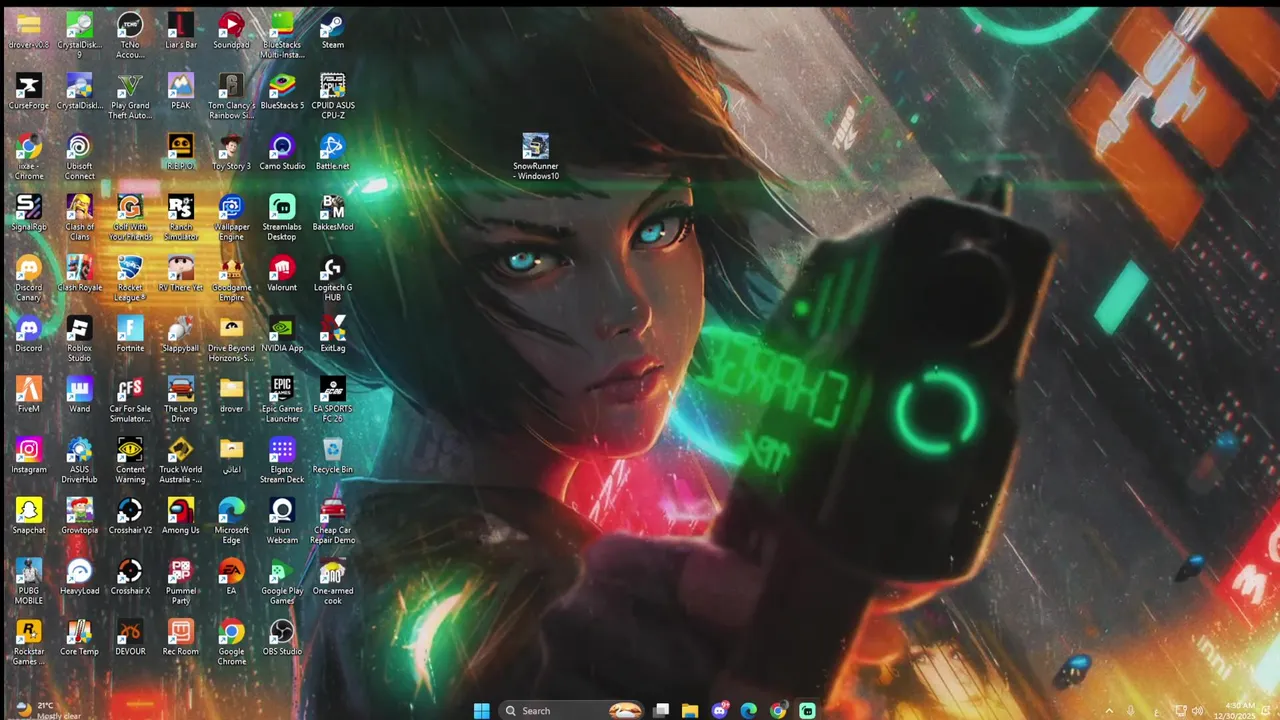Open BakkesMod from the desktop
Viewport: 1280px width, 720px height.
click(332, 213)
